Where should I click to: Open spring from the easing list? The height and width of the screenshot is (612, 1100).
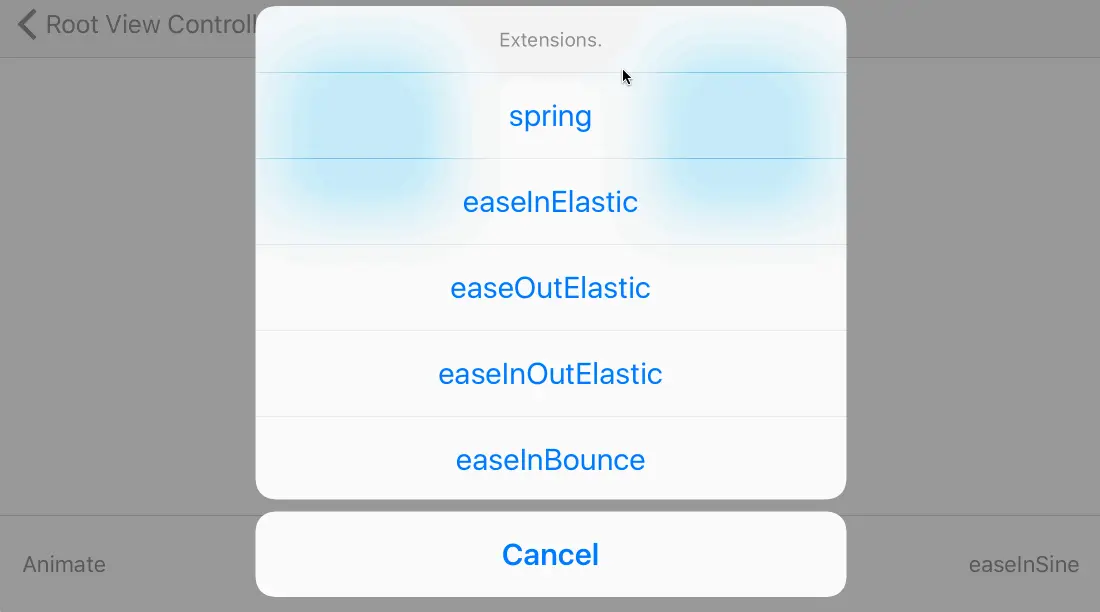(x=550, y=116)
